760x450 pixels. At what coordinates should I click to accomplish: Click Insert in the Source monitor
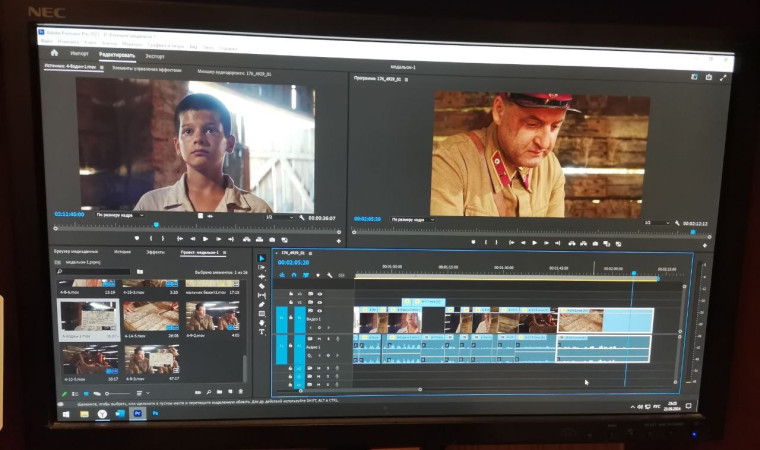(x=247, y=239)
